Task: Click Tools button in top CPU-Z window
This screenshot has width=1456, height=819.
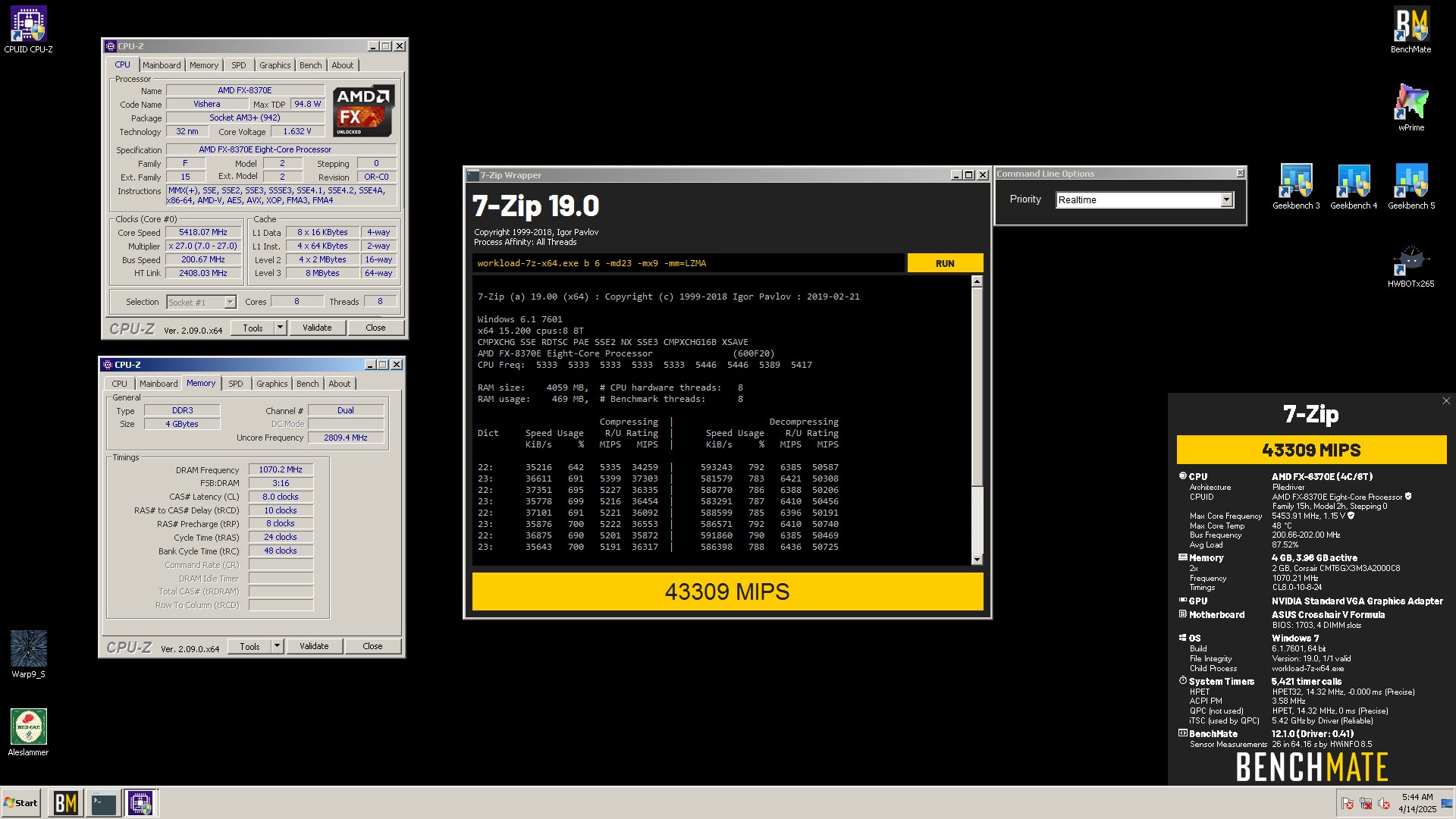Action: (253, 328)
